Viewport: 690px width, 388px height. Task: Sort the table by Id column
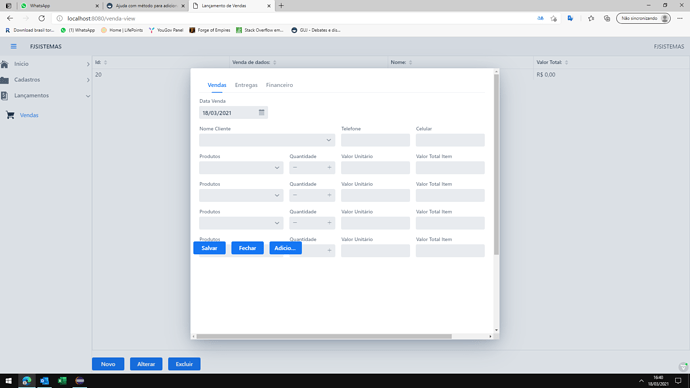pyautogui.click(x=106, y=62)
